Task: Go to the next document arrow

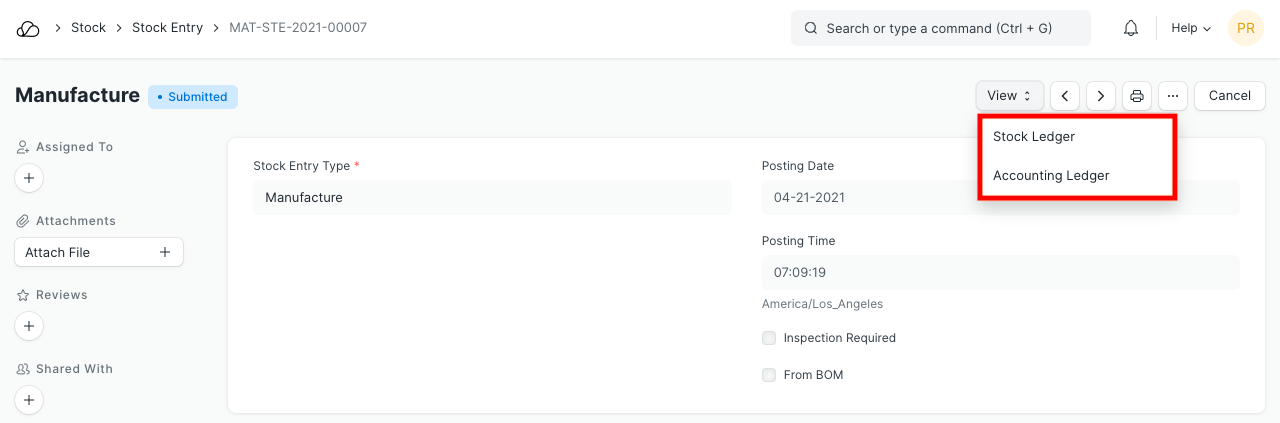Action: click(x=1101, y=96)
